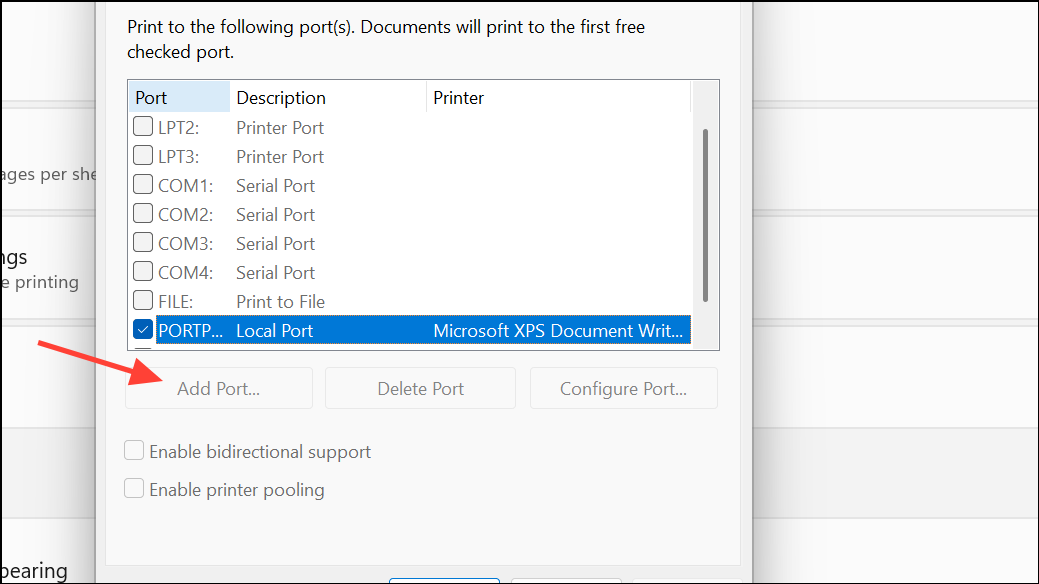Viewport: 1039px width, 584px height.
Task: Select the Microsoft XPS Document Writer entry
Action: point(560,330)
